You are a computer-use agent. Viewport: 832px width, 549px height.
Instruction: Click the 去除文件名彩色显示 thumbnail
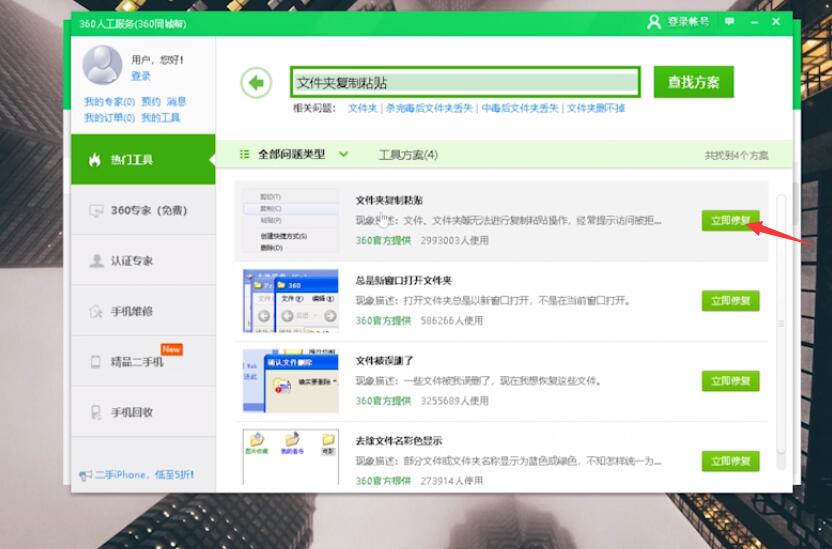[291, 457]
